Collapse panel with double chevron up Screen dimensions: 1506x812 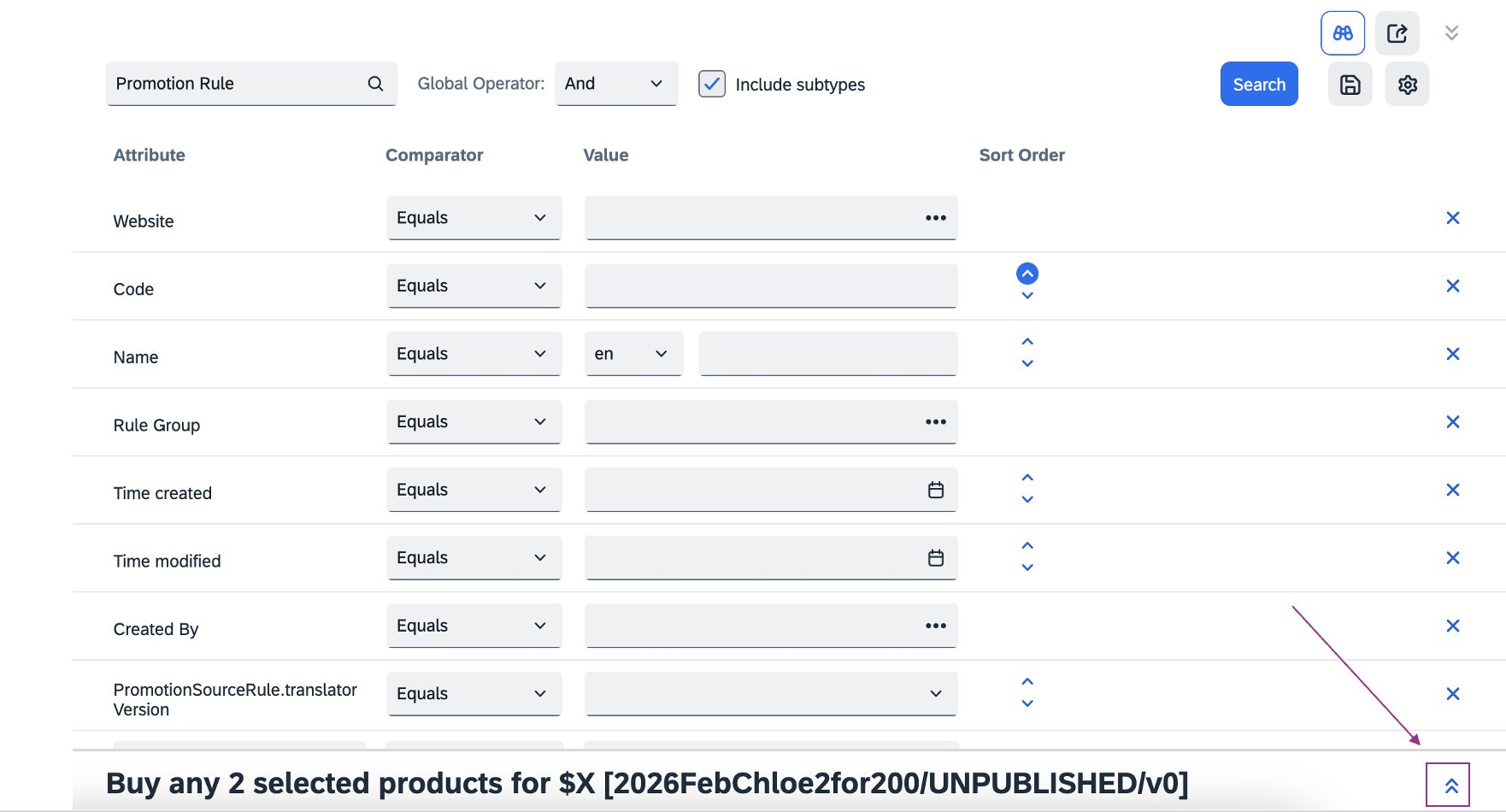tap(1450, 786)
